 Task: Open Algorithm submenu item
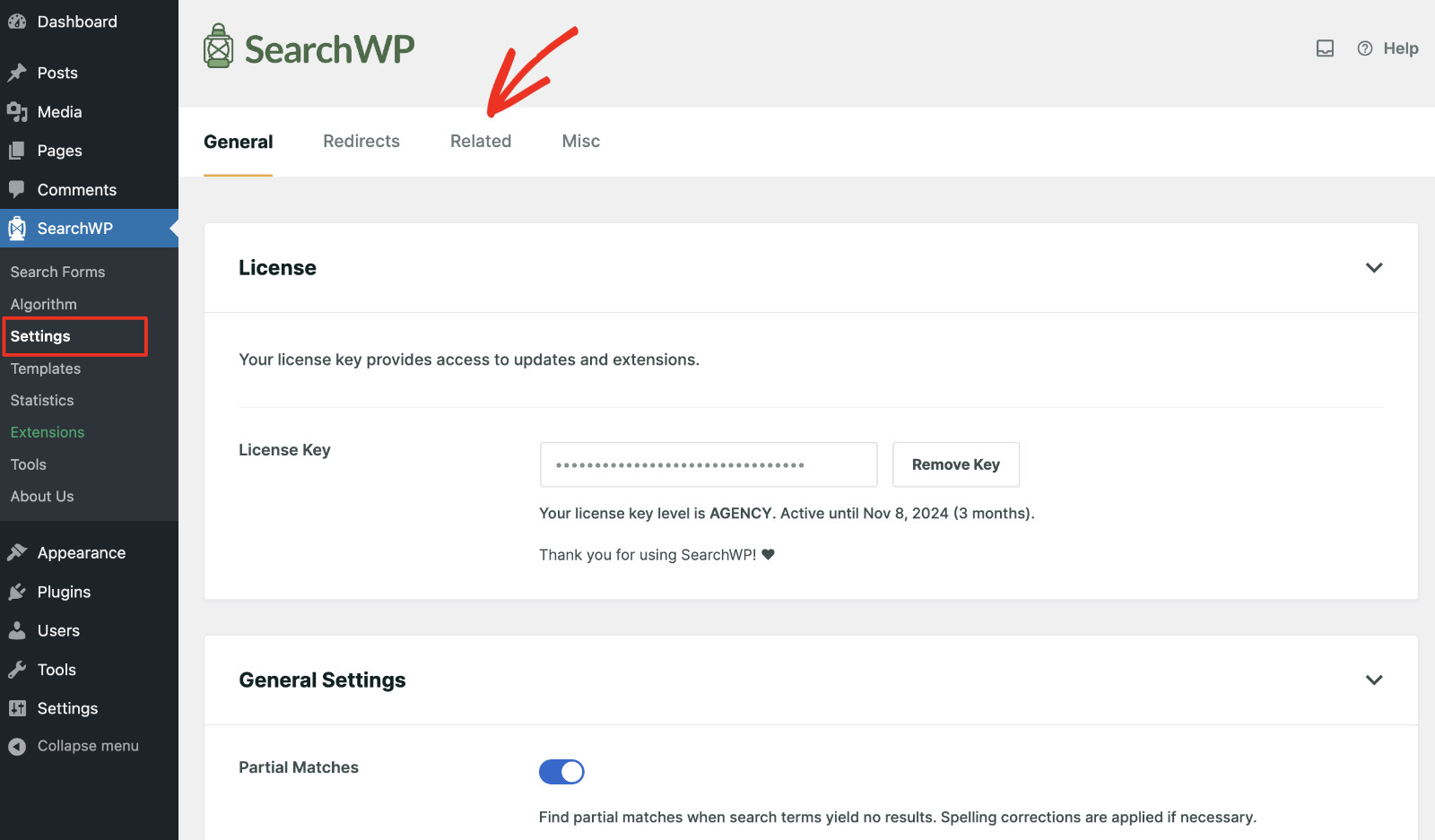click(44, 304)
